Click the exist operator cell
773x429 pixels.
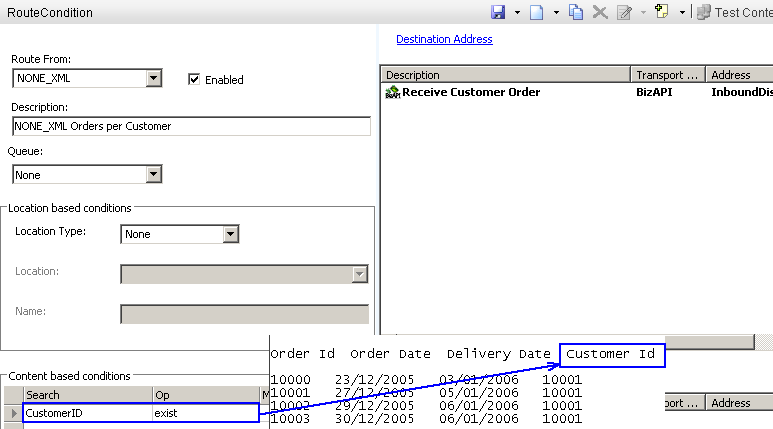(206, 413)
